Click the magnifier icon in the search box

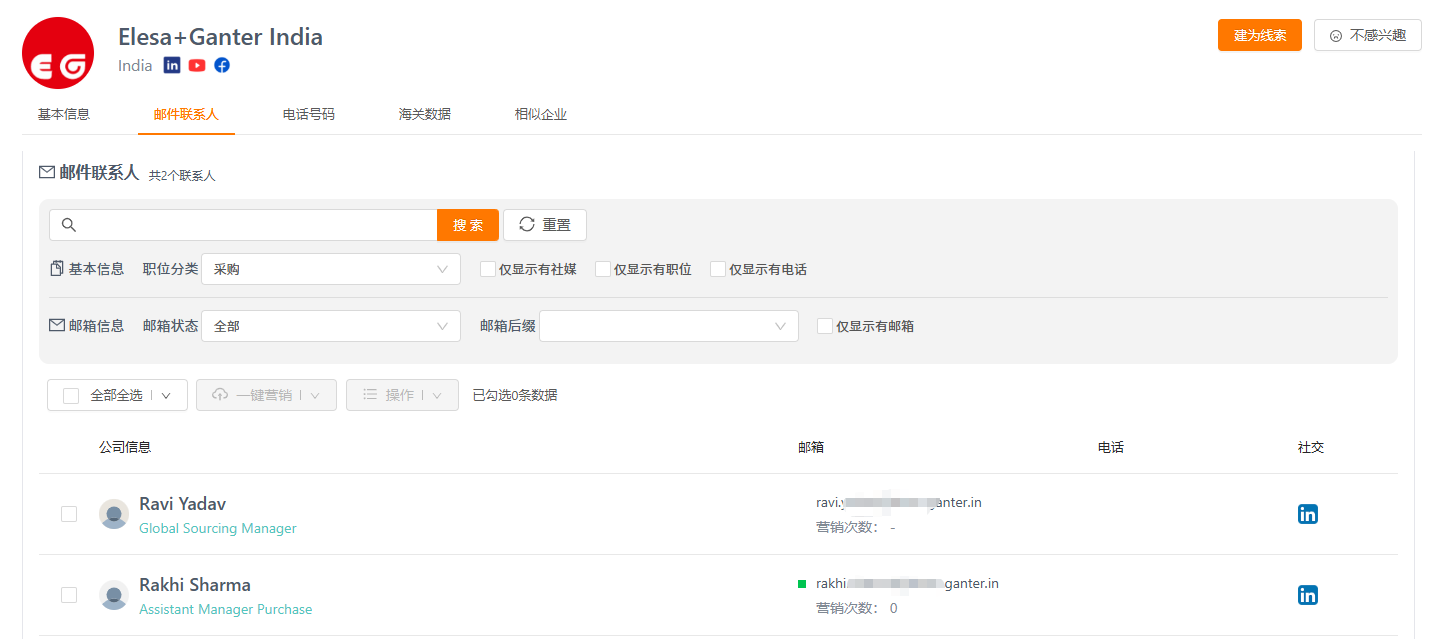click(69, 225)
